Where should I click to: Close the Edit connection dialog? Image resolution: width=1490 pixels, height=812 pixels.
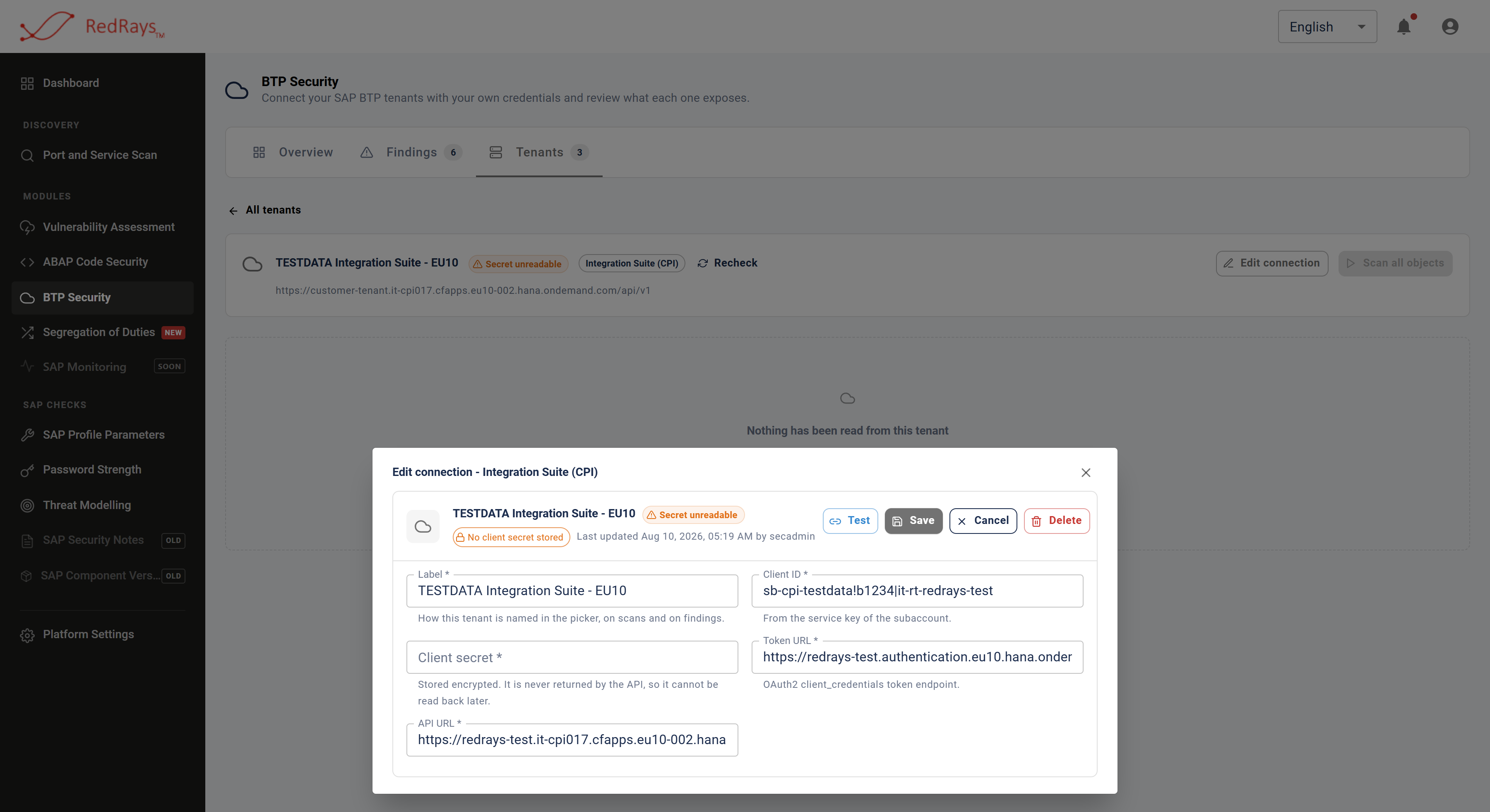[x=1086, y=473]
